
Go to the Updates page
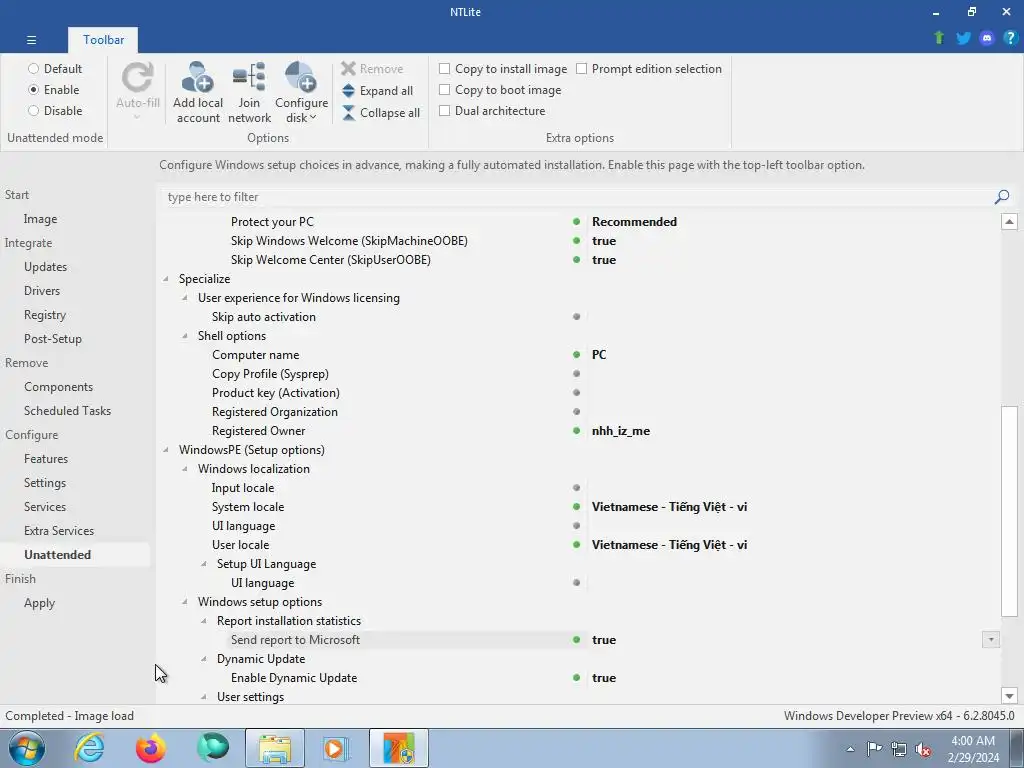pos(45,267)
